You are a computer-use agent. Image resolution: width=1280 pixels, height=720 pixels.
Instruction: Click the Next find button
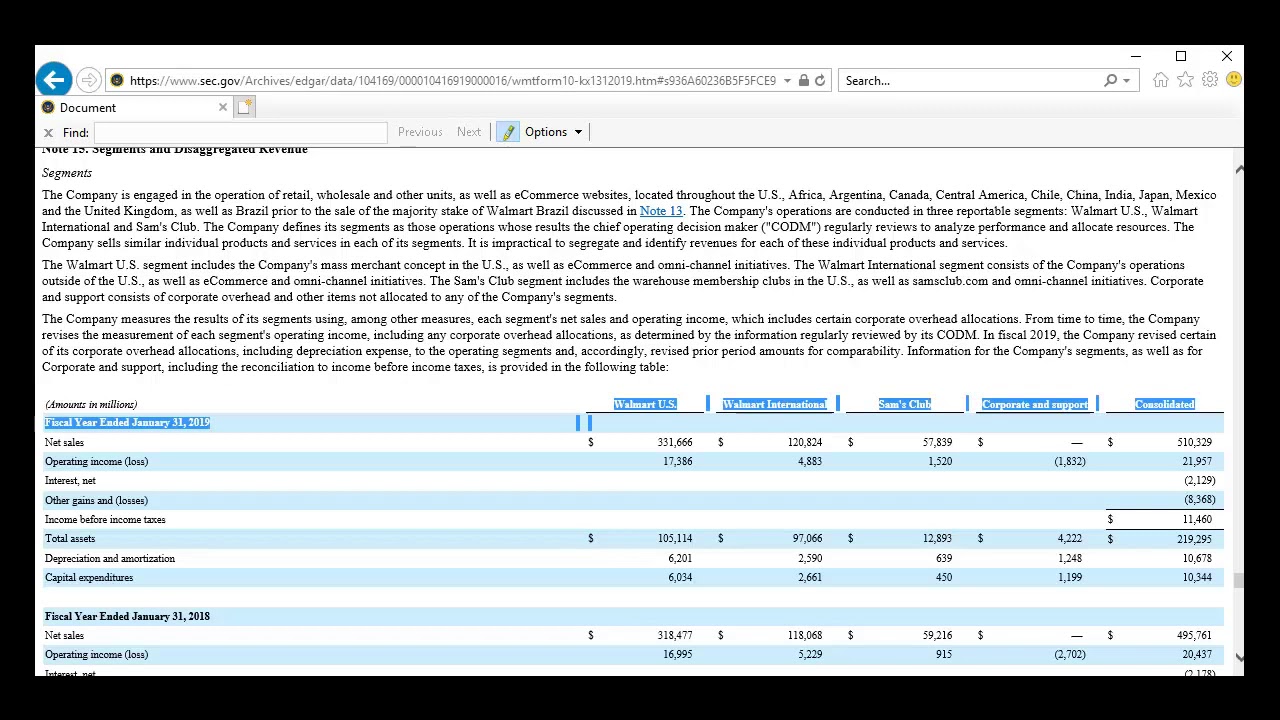click(x=469, y=132)
